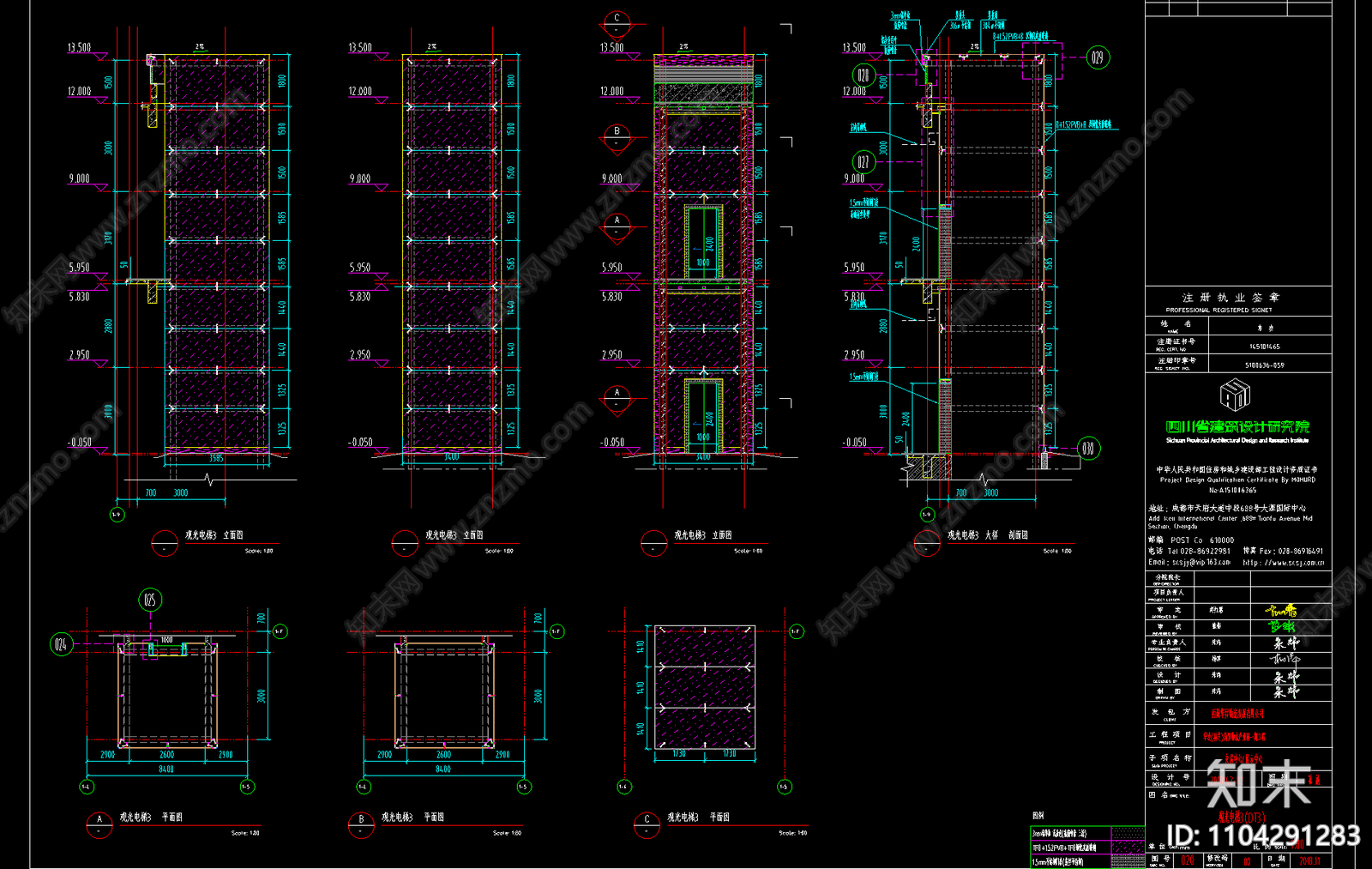1372x869 pixels.
Task: Select lower elevator door in third elevation
Action: [703, 415]
